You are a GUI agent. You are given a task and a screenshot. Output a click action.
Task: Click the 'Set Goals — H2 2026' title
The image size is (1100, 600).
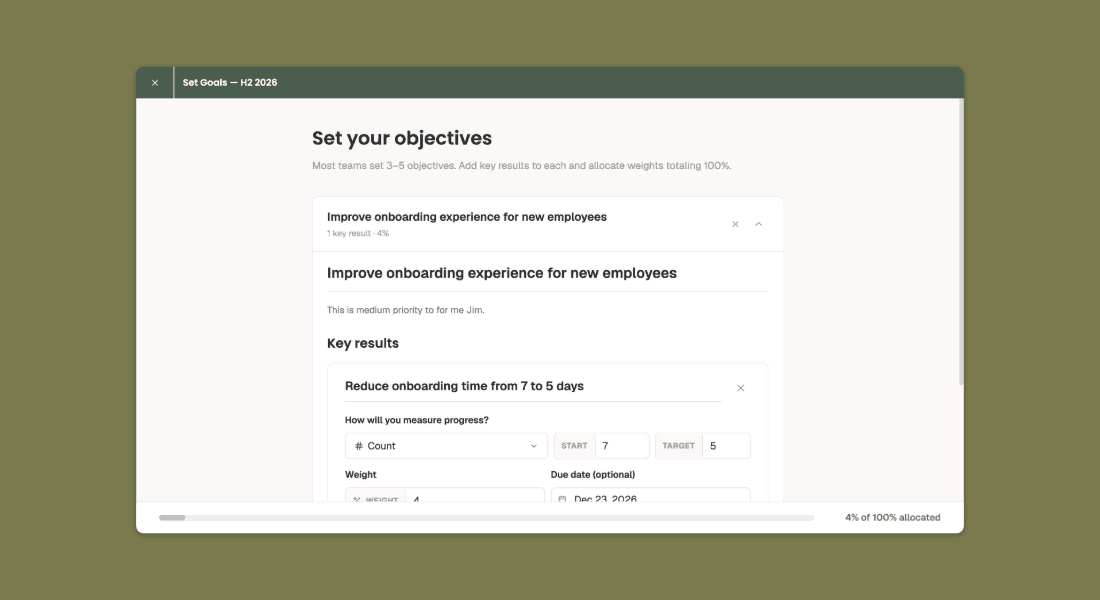(230, 83)
